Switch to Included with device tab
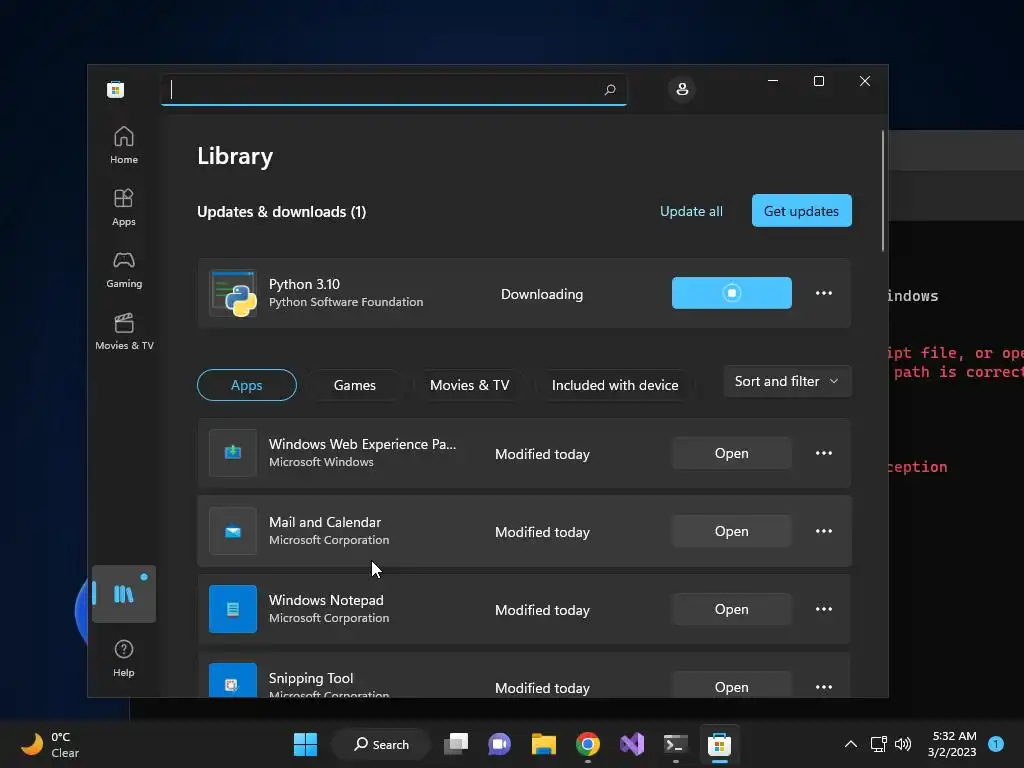 click(x=615, y=385)
